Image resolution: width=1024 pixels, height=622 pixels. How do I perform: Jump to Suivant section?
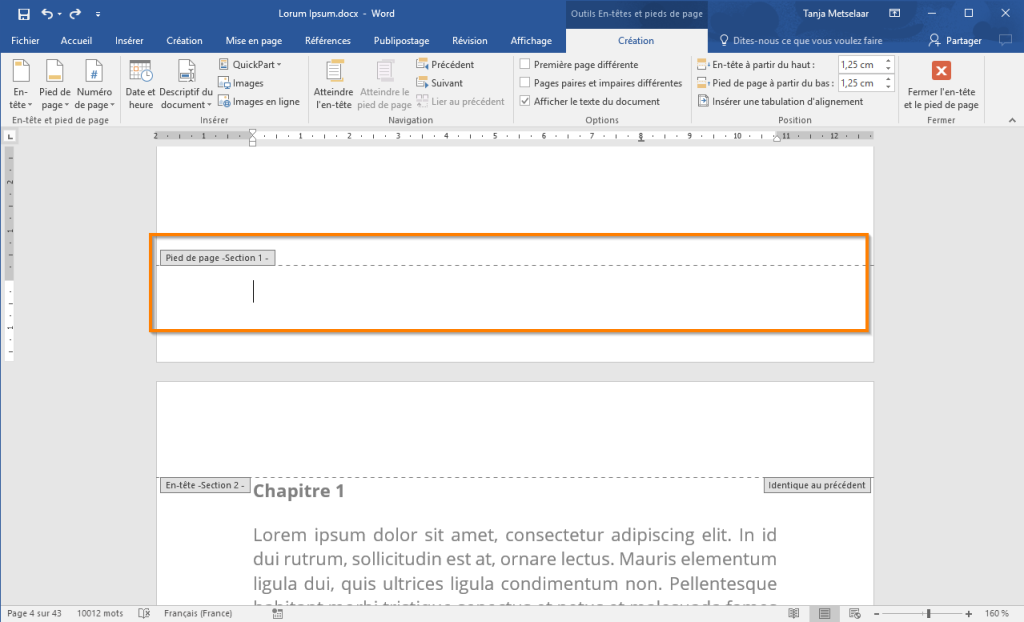click(440, 83)
